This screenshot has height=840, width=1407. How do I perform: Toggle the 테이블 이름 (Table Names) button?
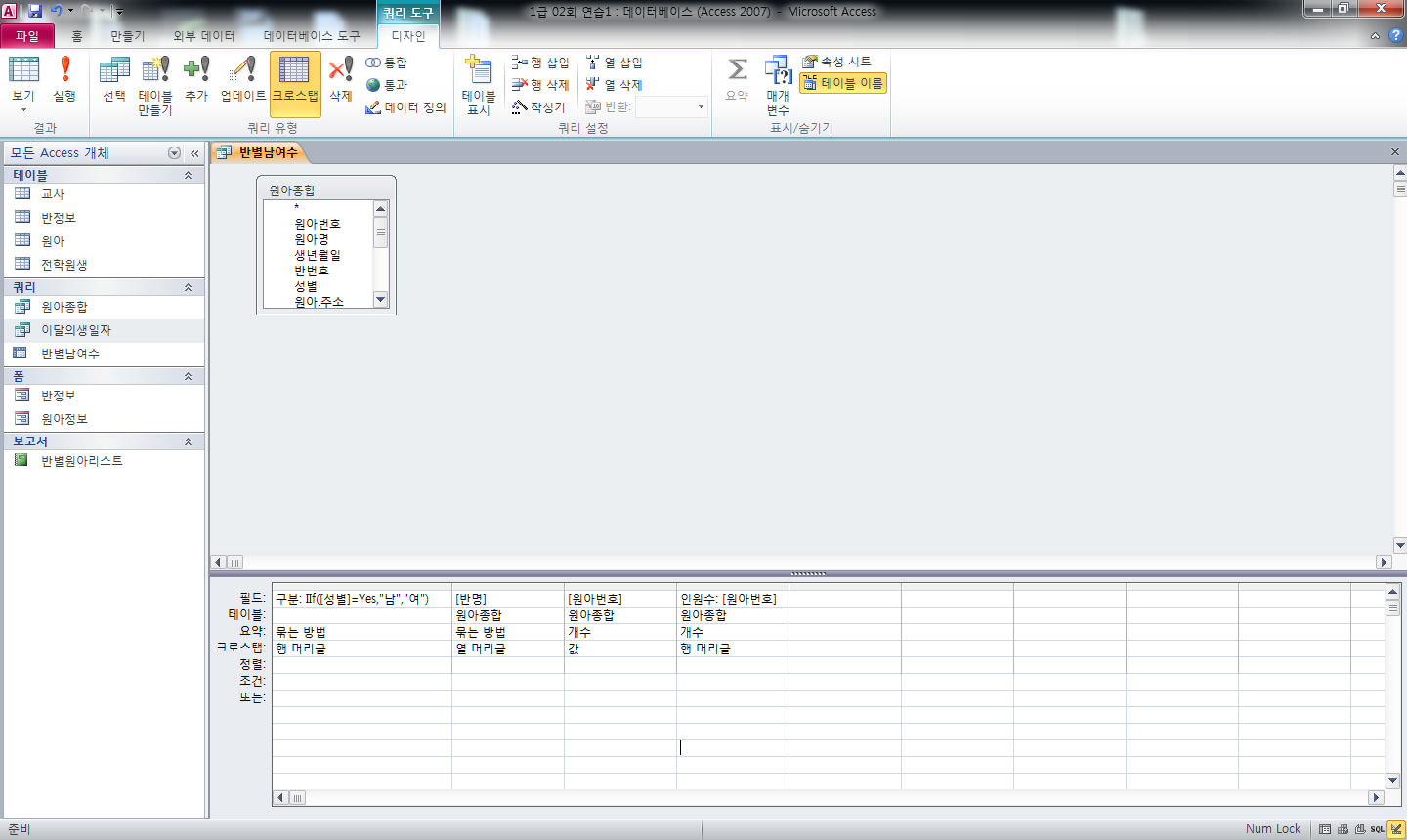click(x=843, y=84)
